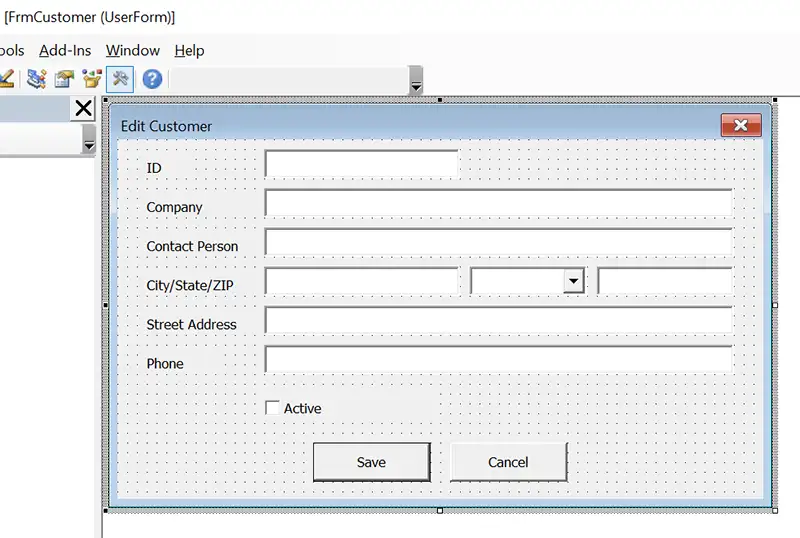Open the Properties Window icon
This screenshot has height=538, width=800.
(x=64, y=79)
